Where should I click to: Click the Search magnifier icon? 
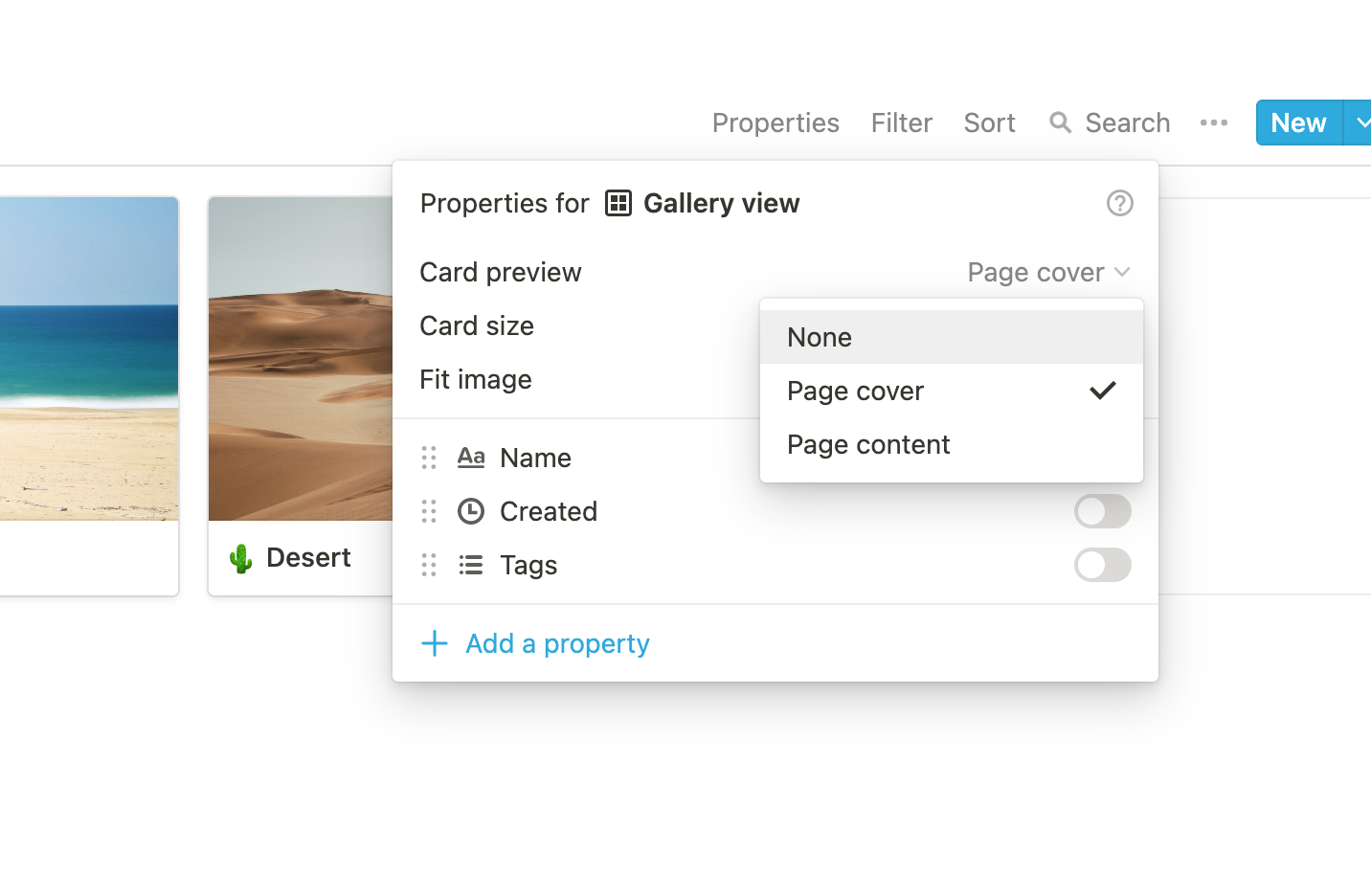pyautogui.click(x=1060, y=123)
